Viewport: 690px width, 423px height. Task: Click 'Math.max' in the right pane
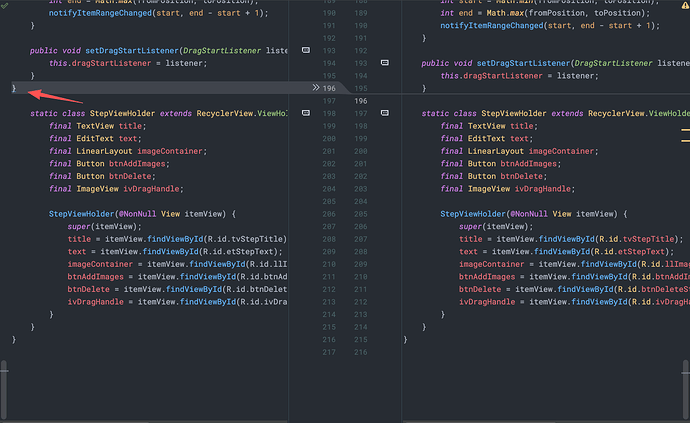[x=505, y=13]
